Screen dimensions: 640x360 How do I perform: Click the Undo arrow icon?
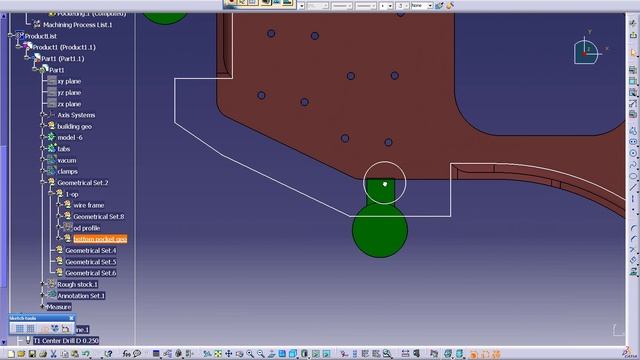tap(86, 354)
